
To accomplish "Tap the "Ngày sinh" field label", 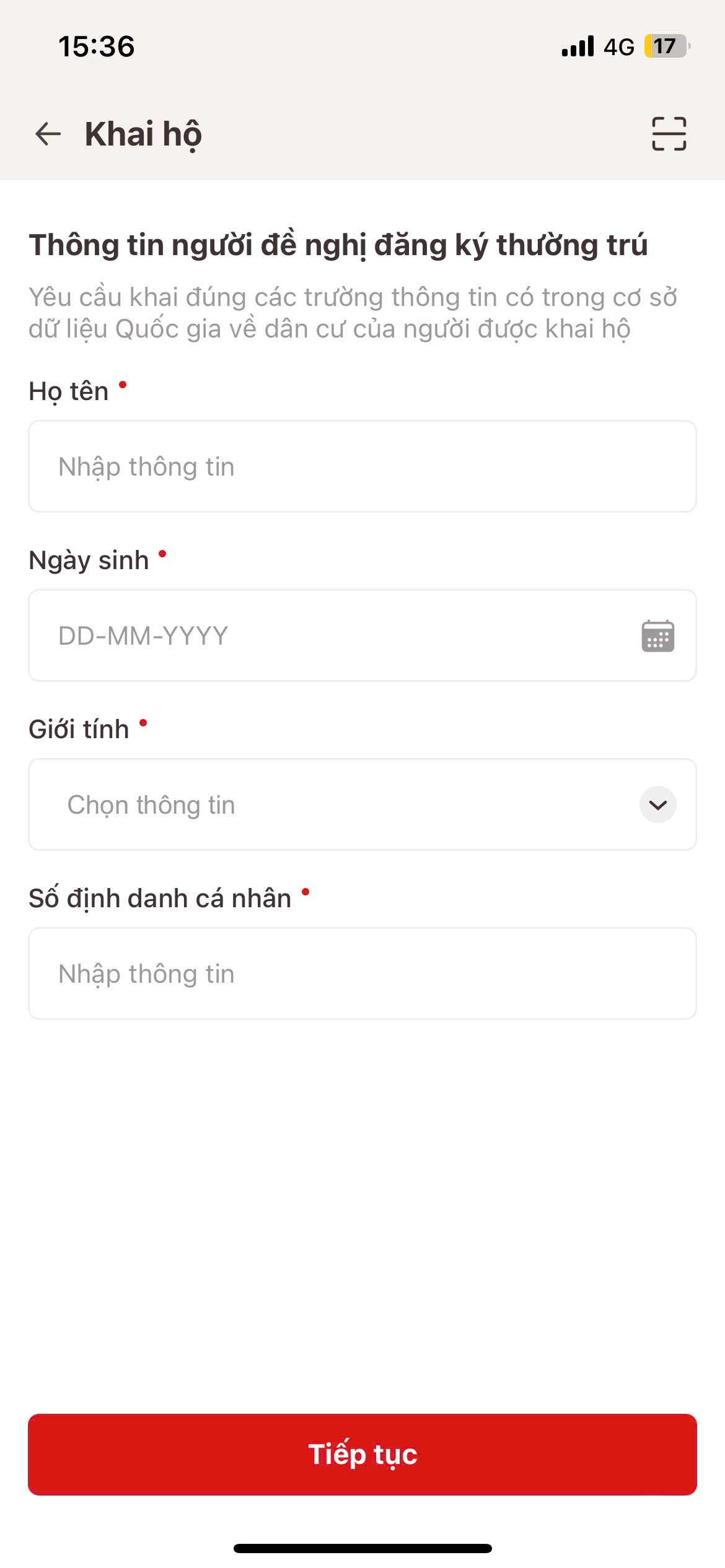I will coord(89,560).
